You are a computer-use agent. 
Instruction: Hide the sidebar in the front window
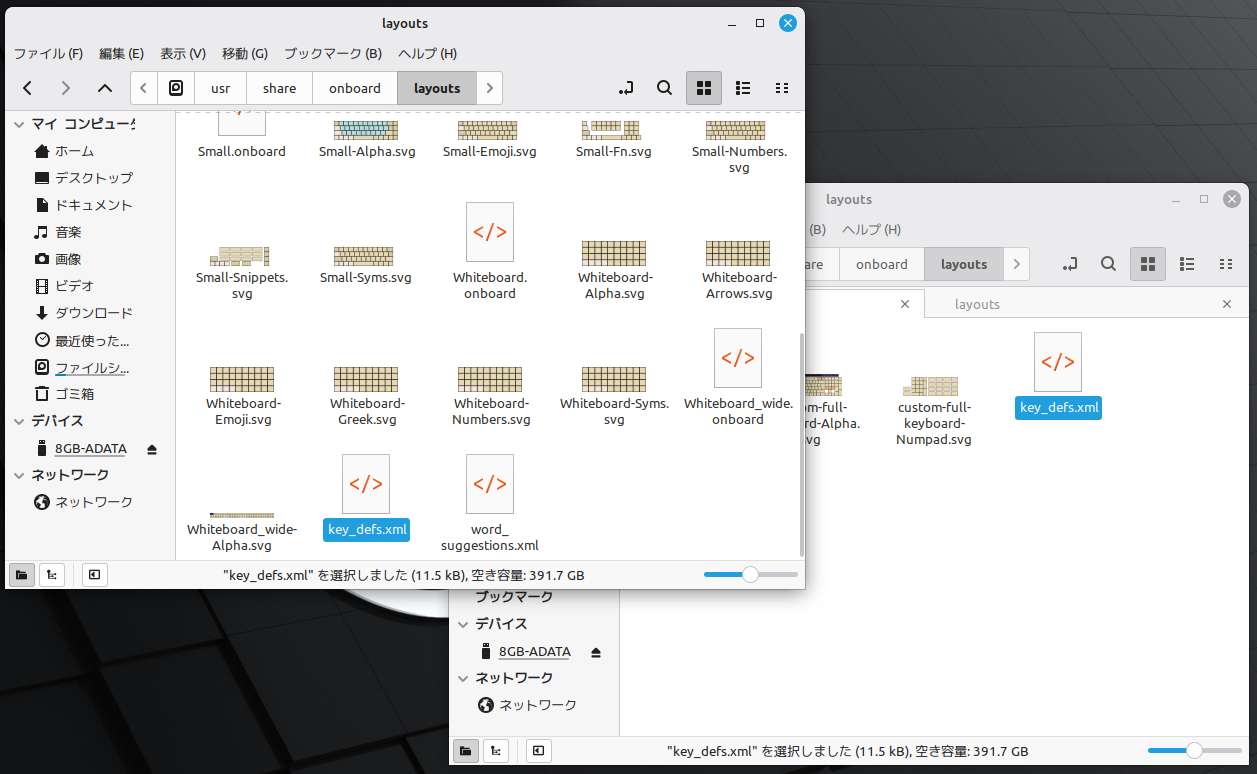click(x=94, y=575)
